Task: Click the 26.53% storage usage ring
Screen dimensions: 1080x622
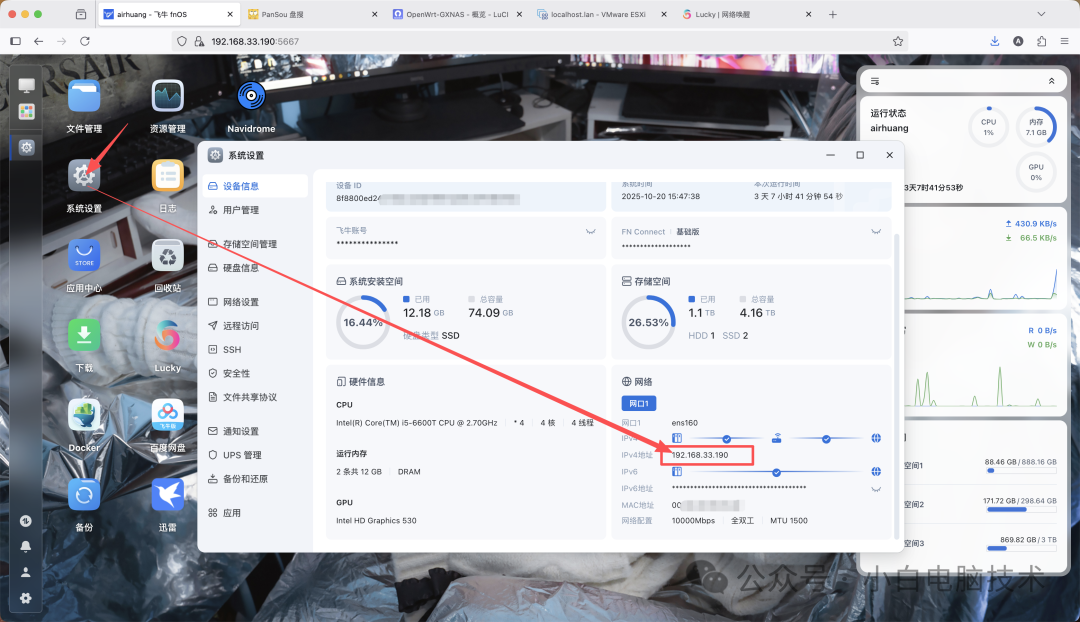Action: [648, 323]
